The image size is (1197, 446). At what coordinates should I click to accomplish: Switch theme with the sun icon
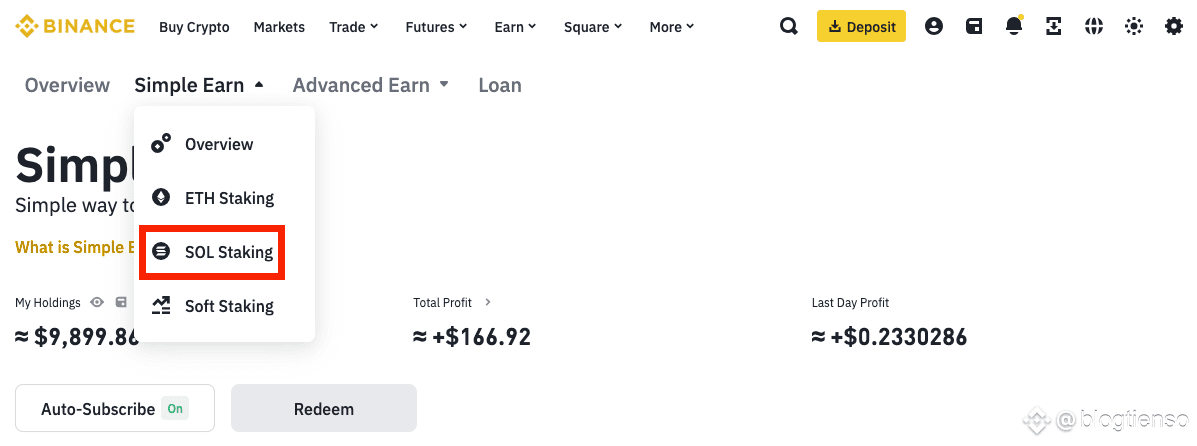click(1134, 27)
